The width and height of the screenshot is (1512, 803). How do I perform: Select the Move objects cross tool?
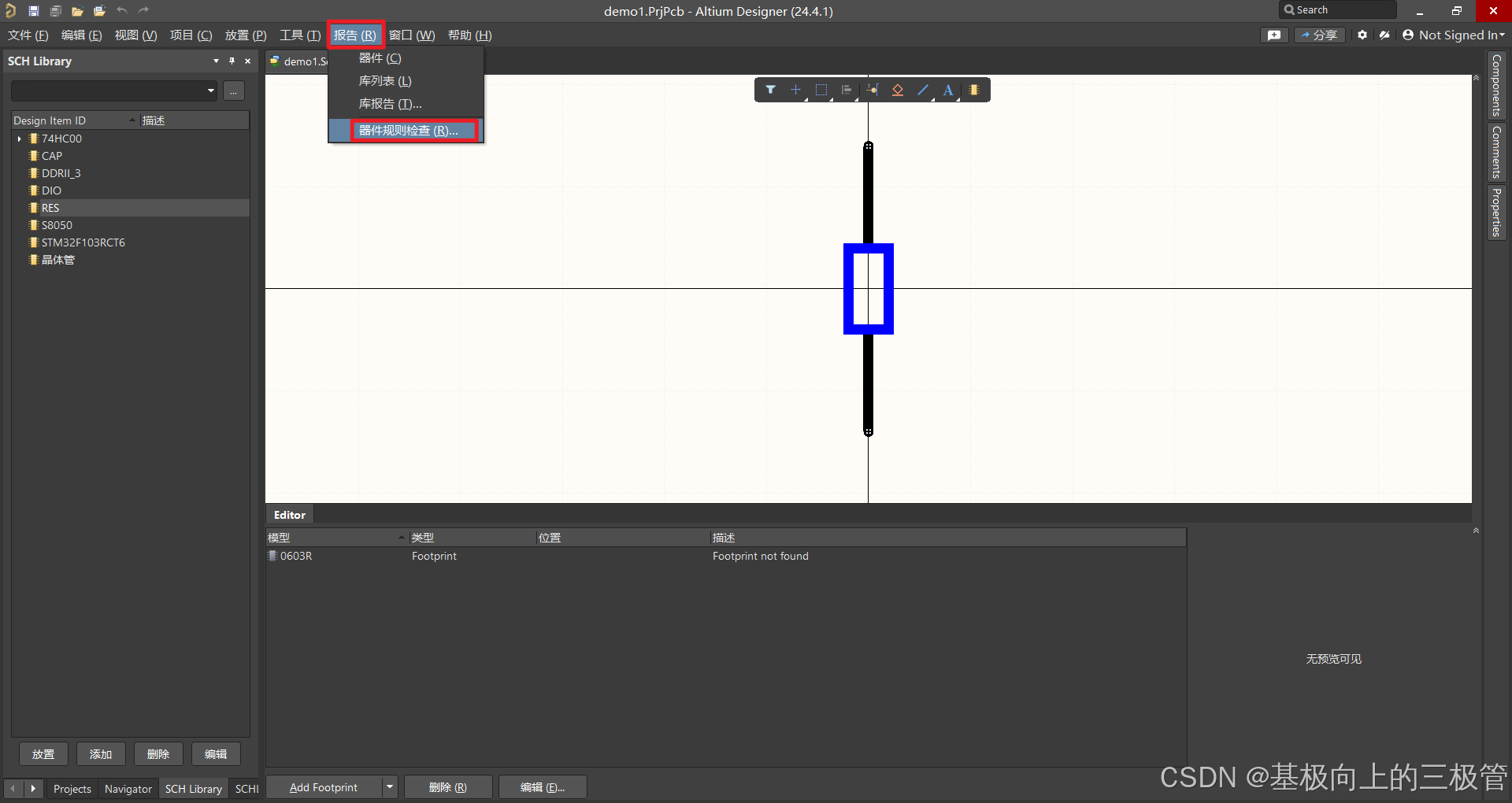click(x=795, y=90)
